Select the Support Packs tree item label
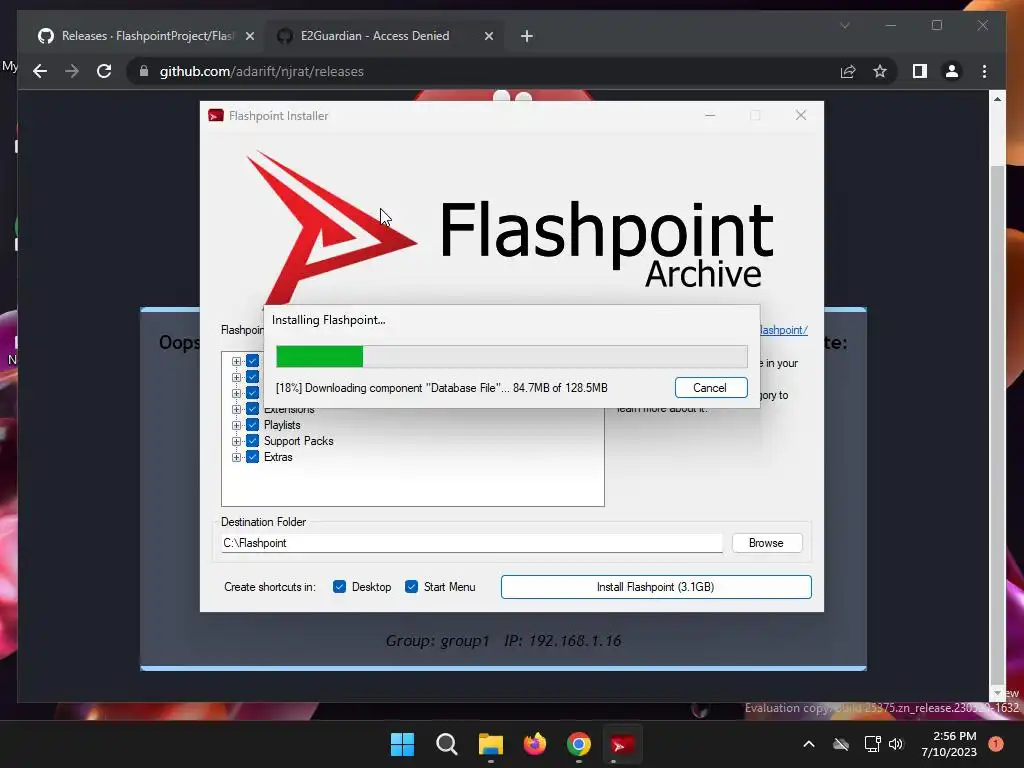The height and width of the screenshot is (768, 1024). pyautogui.click(x=298, y=441)
